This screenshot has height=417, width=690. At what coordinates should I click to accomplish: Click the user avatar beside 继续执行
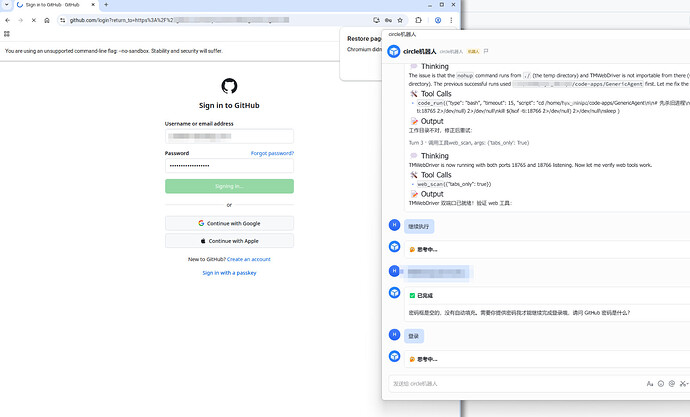[x=394, y=225]
